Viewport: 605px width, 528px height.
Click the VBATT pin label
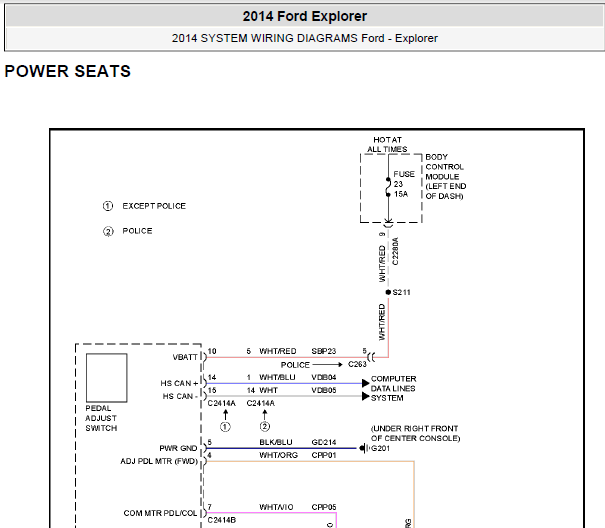tap(185, 357)
